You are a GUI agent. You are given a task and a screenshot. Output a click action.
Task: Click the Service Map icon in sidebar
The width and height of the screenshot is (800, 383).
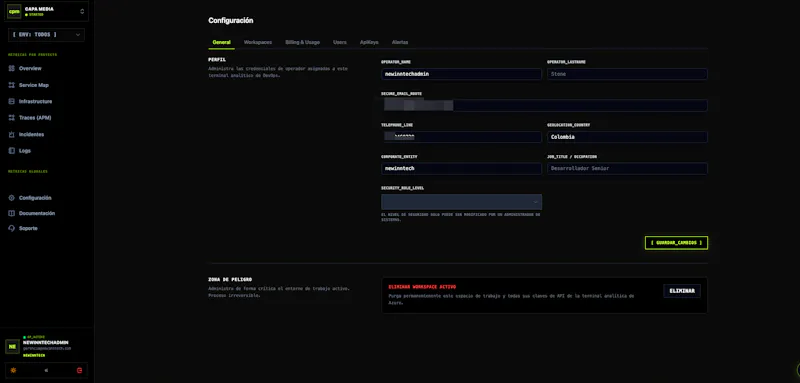click(12, 85)
